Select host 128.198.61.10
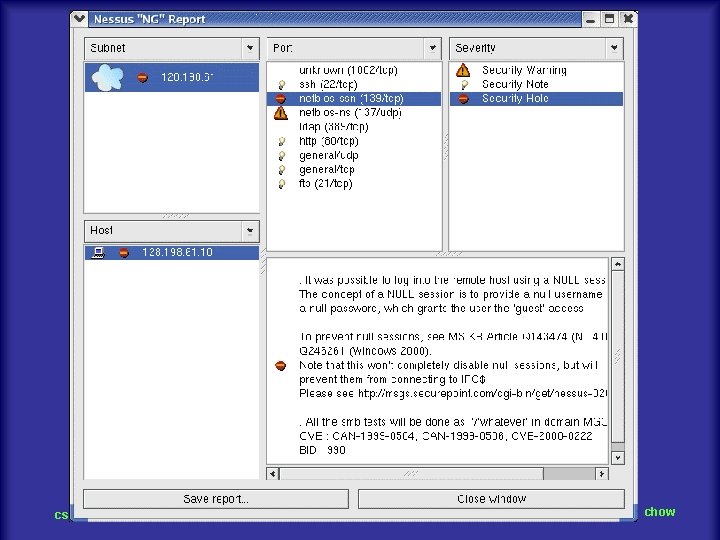 (x=172, y=253)
